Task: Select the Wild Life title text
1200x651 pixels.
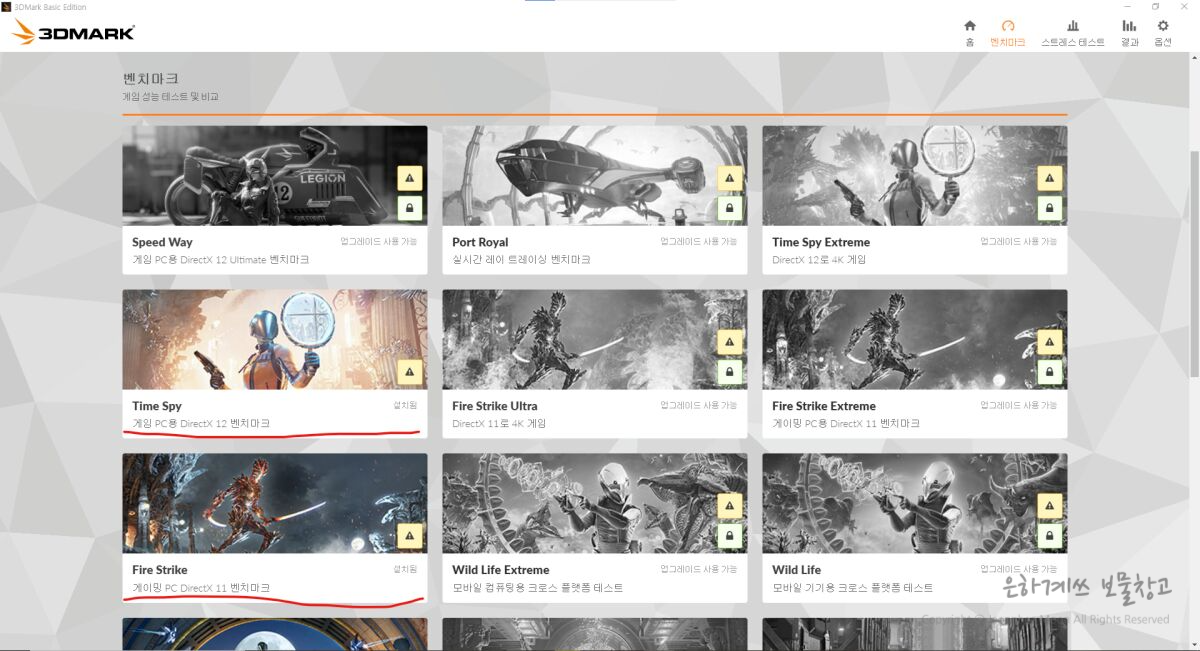Action: click(x=797, y=570)
